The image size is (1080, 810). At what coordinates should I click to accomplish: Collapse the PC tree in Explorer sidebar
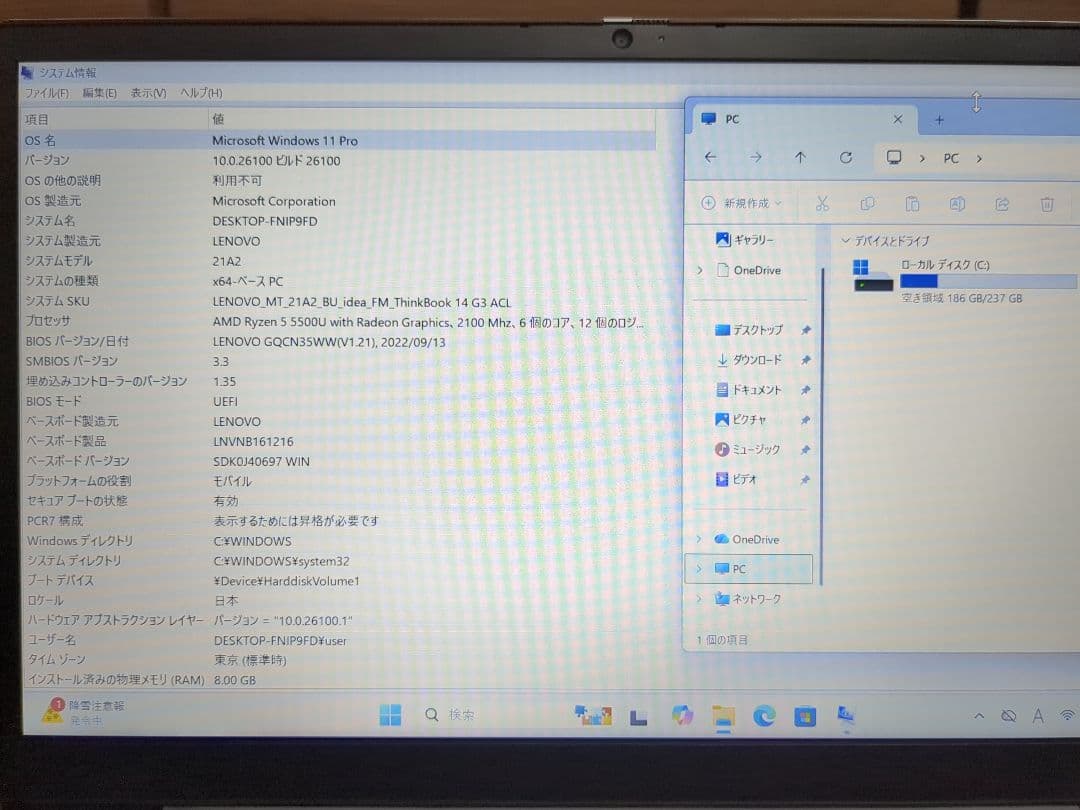coord(701,568)
